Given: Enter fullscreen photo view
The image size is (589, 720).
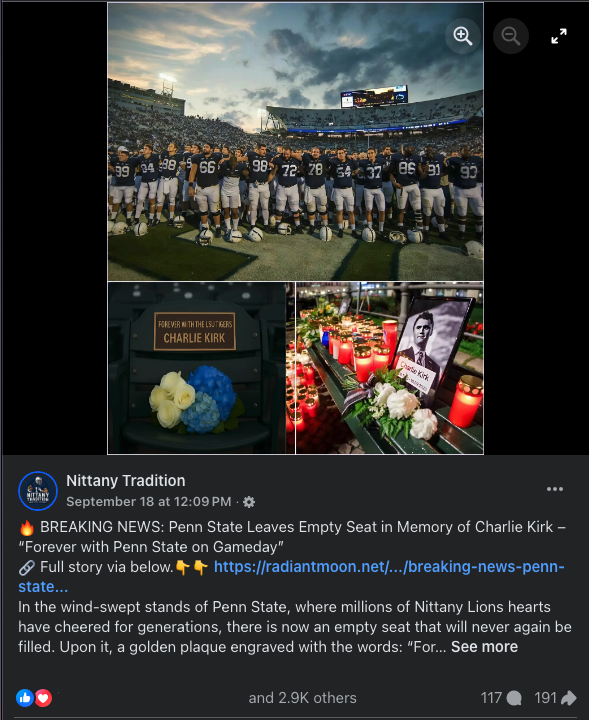Looking at the screenshot, I should (x=559, y=36).
